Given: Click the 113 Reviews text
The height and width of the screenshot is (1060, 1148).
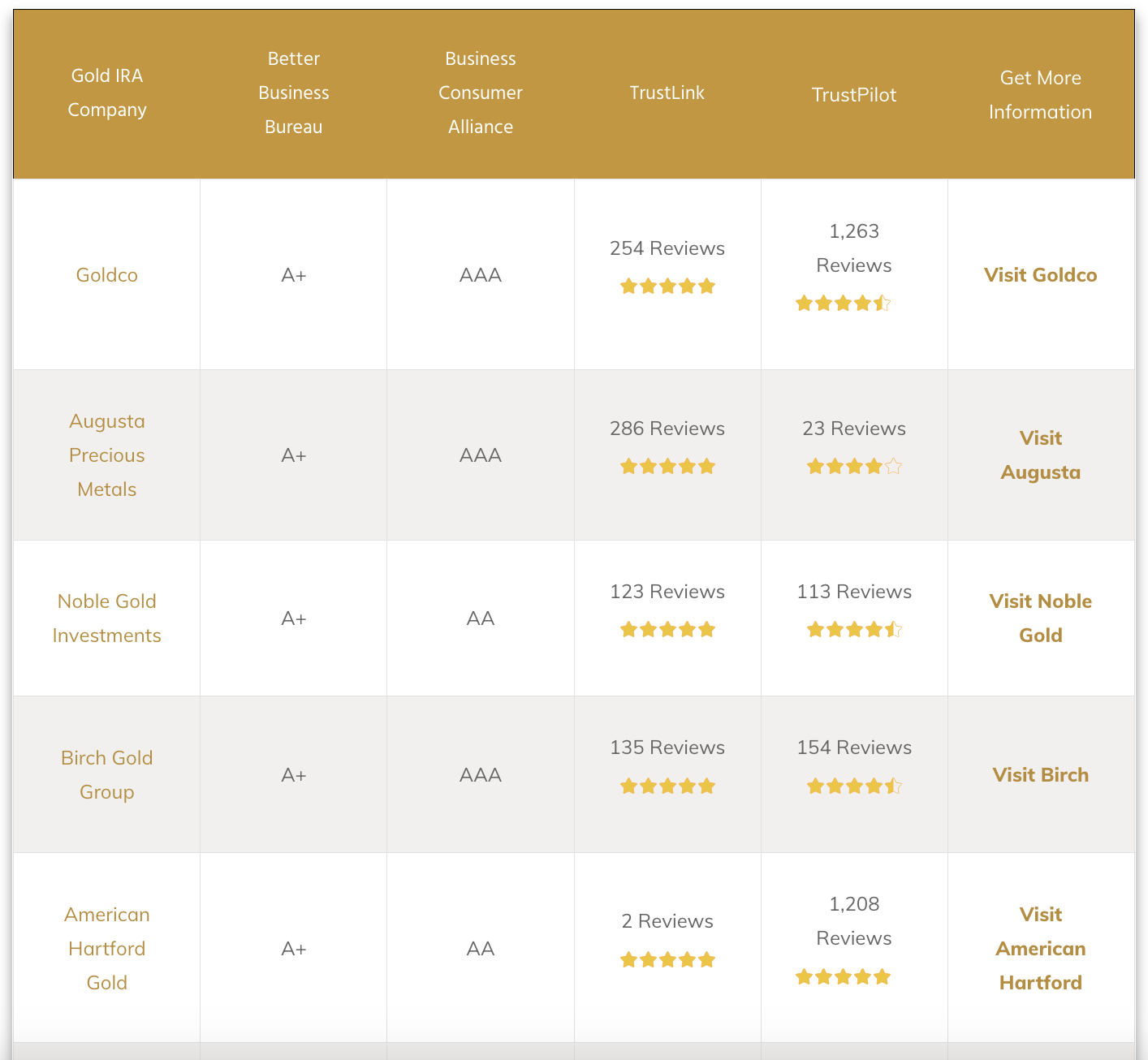Looking at the screenshot, I should (x=854, y=592).
